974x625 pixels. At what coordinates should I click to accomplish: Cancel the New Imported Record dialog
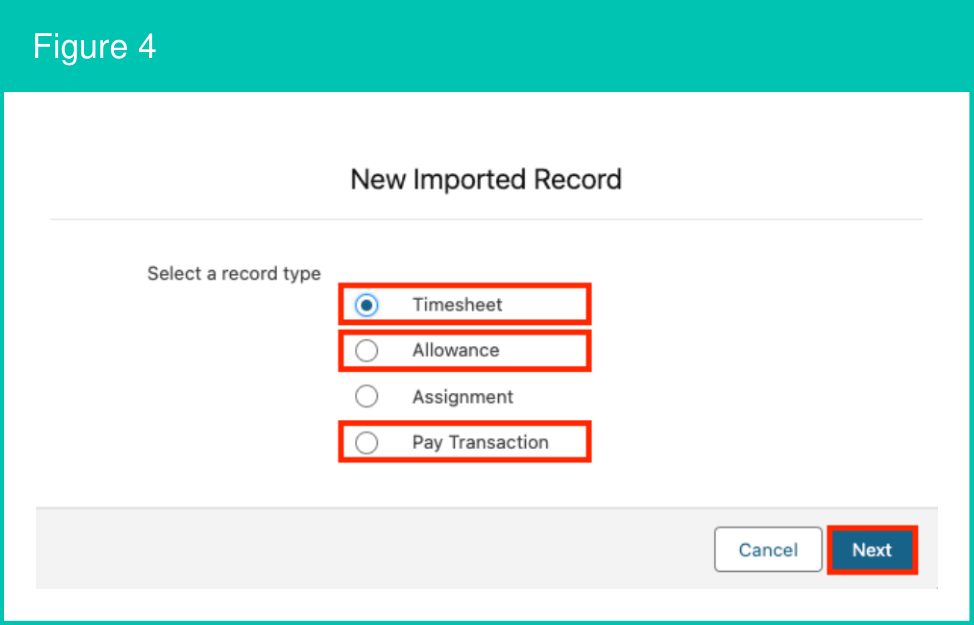coord(768,550)
